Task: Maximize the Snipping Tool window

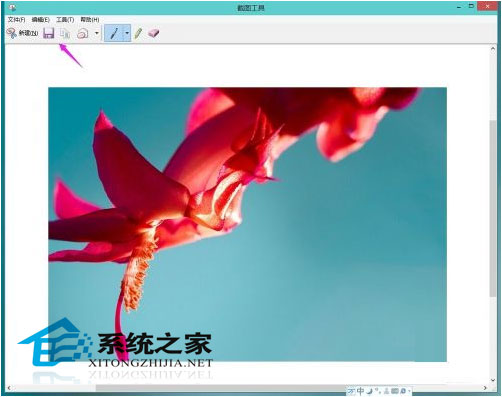Action: point(471,6)
